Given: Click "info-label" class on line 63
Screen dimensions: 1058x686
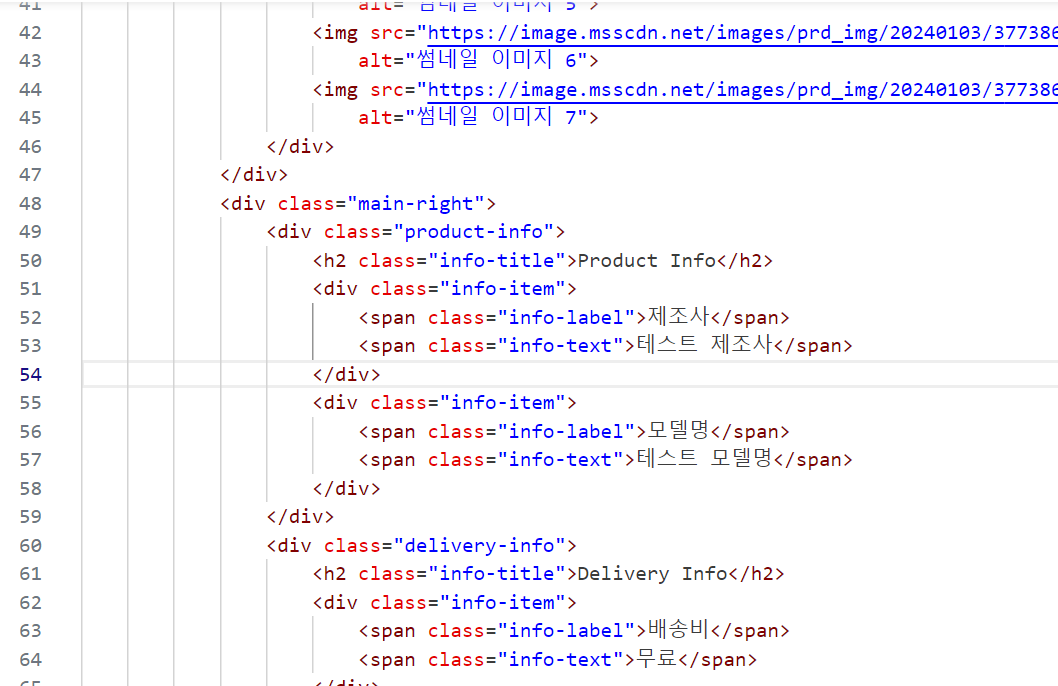Looking at the screenshot, I should tap(566, 631).
